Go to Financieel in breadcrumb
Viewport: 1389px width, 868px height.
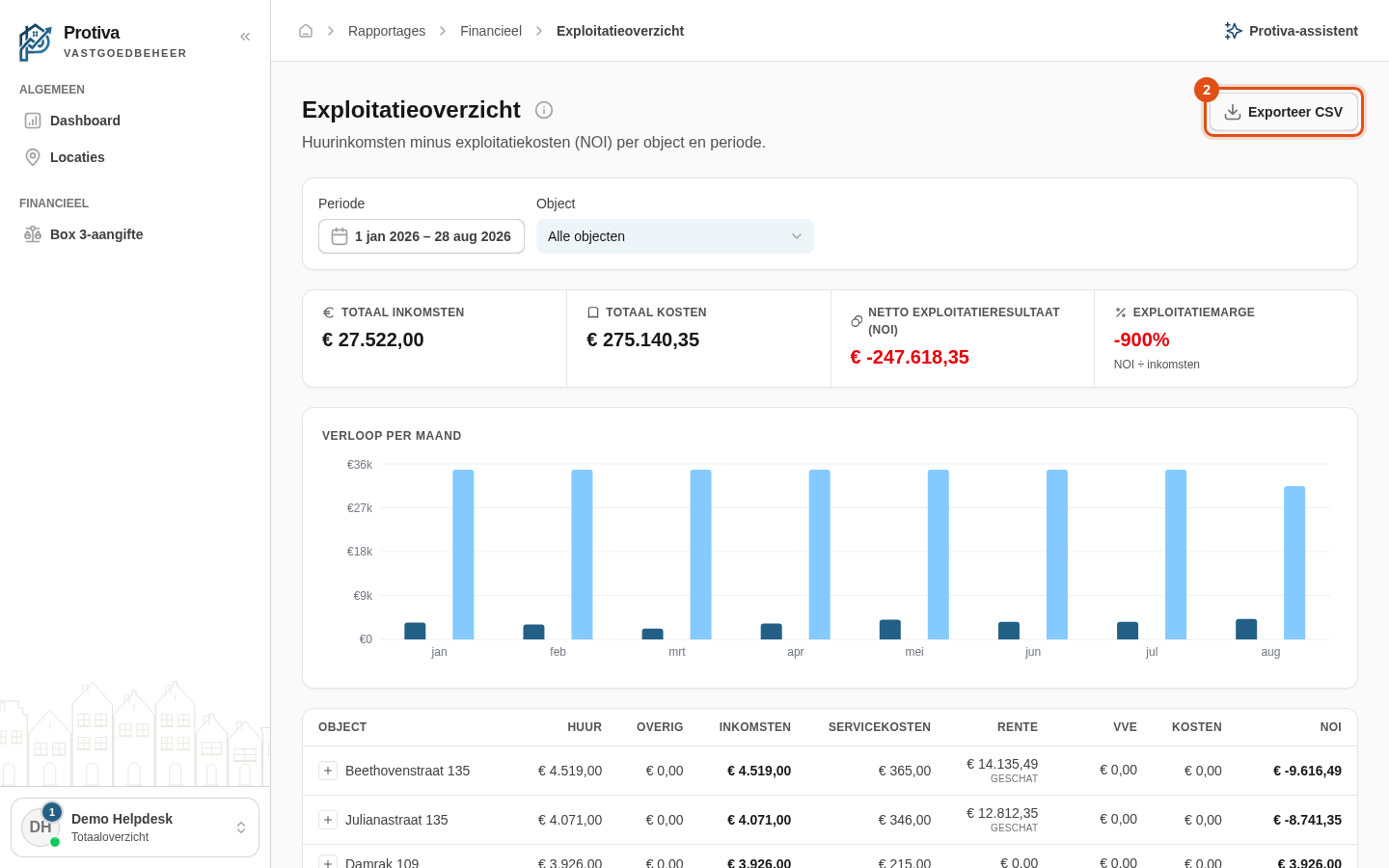(491, 31)
